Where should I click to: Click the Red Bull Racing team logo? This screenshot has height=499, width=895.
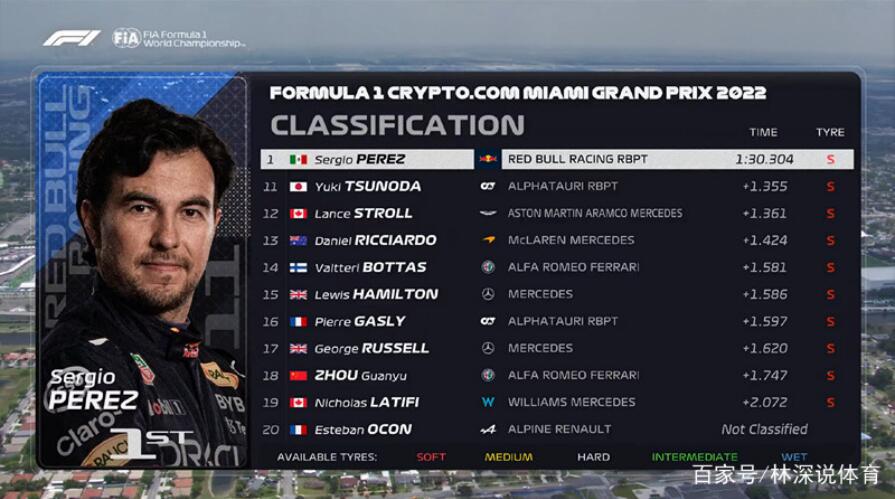pyautogui.click(x=488, y=159)
